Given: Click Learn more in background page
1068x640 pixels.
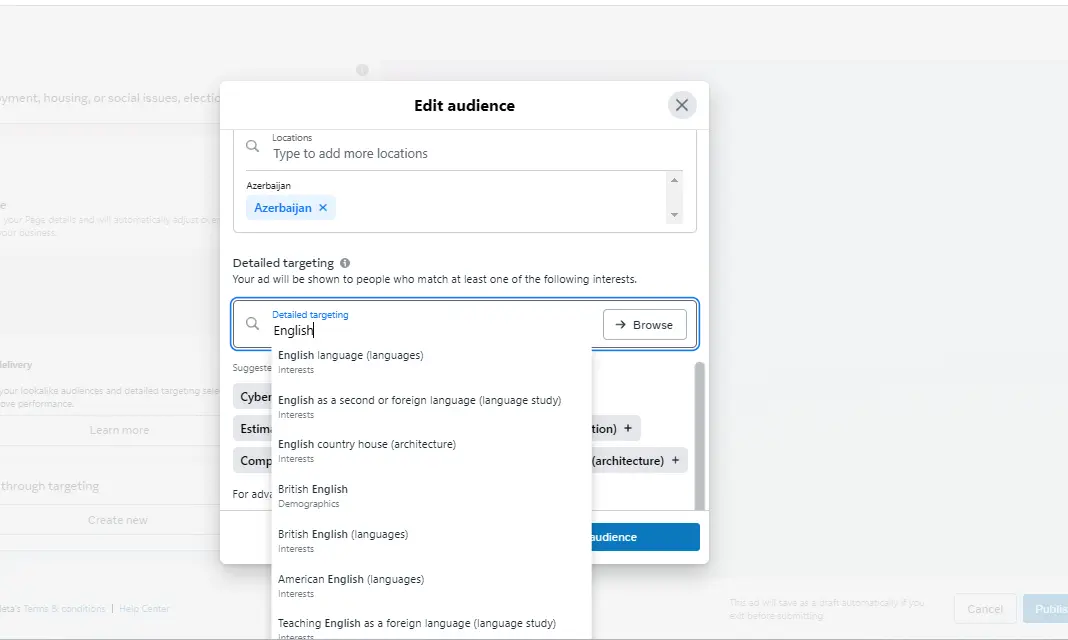Looking at the screenshot, I should pos(119,430).
